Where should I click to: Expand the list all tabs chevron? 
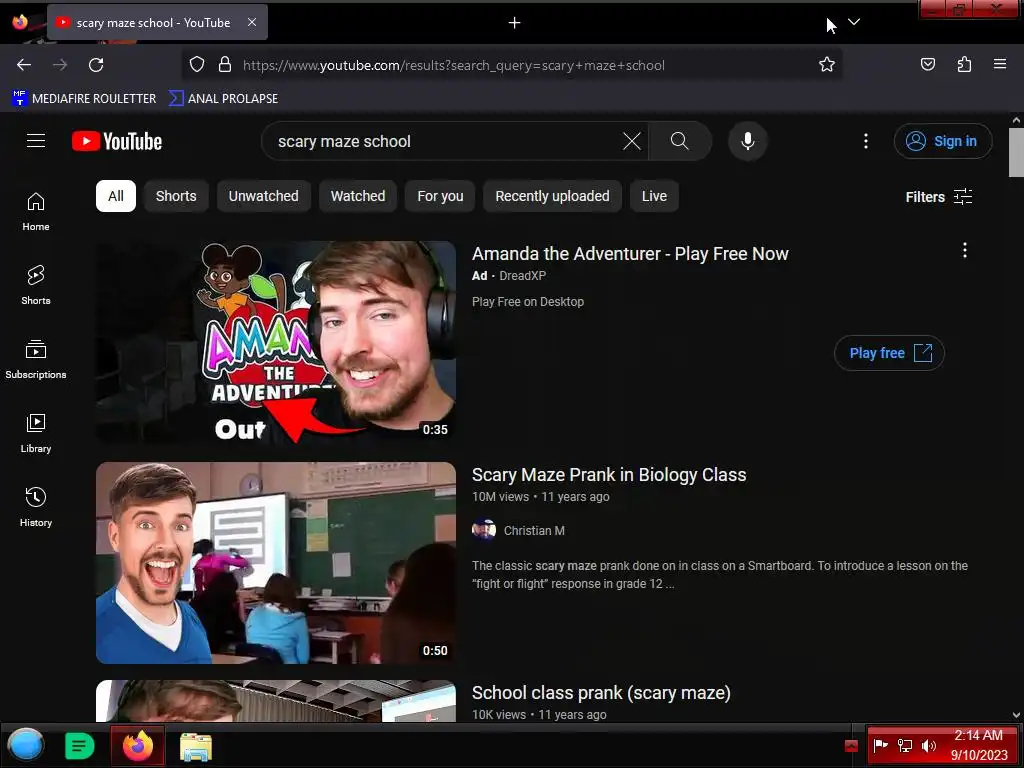(x=854, y=22)
